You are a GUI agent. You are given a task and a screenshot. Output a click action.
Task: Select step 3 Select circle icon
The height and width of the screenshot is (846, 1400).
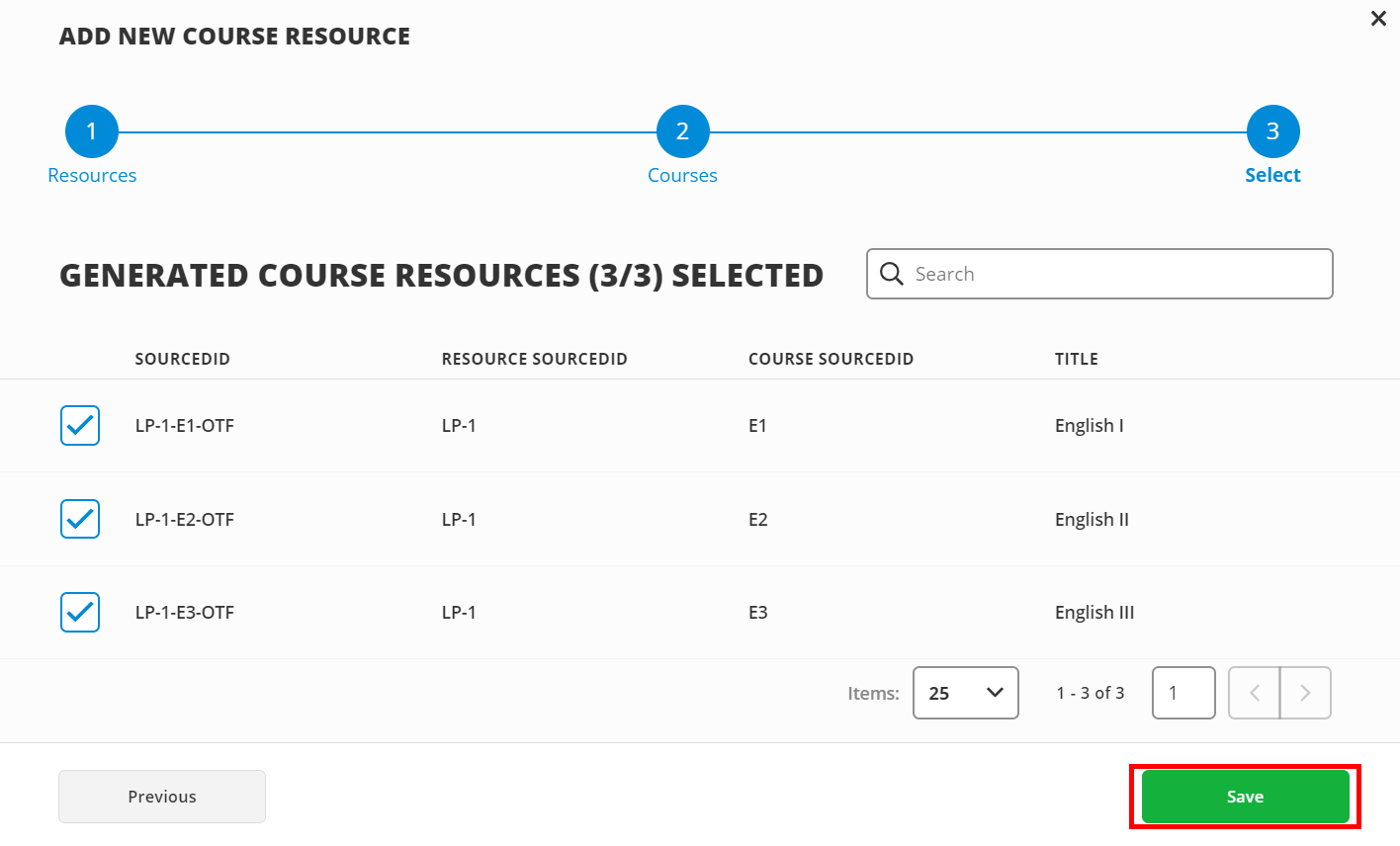1272,130
